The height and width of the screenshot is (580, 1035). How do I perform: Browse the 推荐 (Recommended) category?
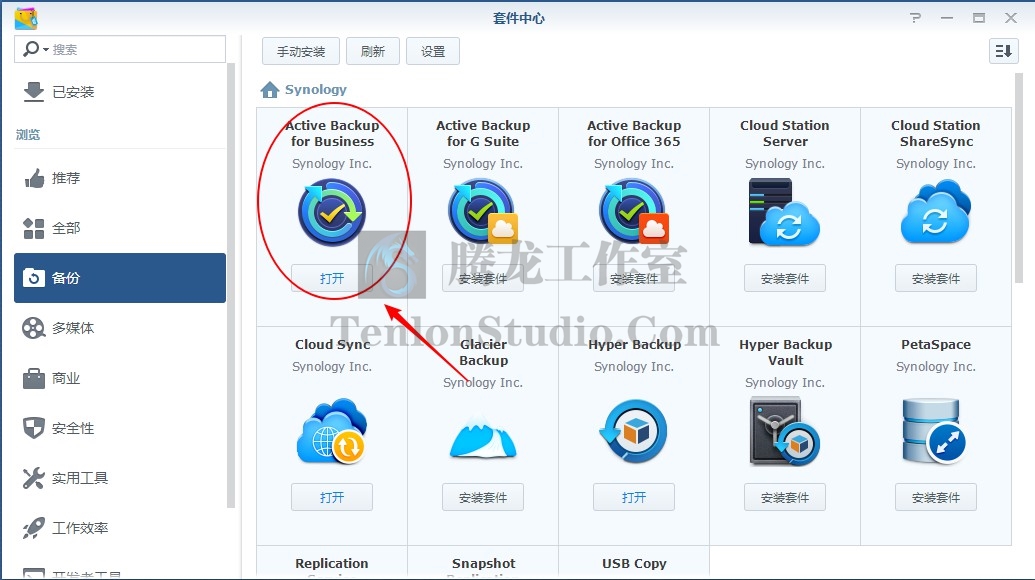pos(120,178)
